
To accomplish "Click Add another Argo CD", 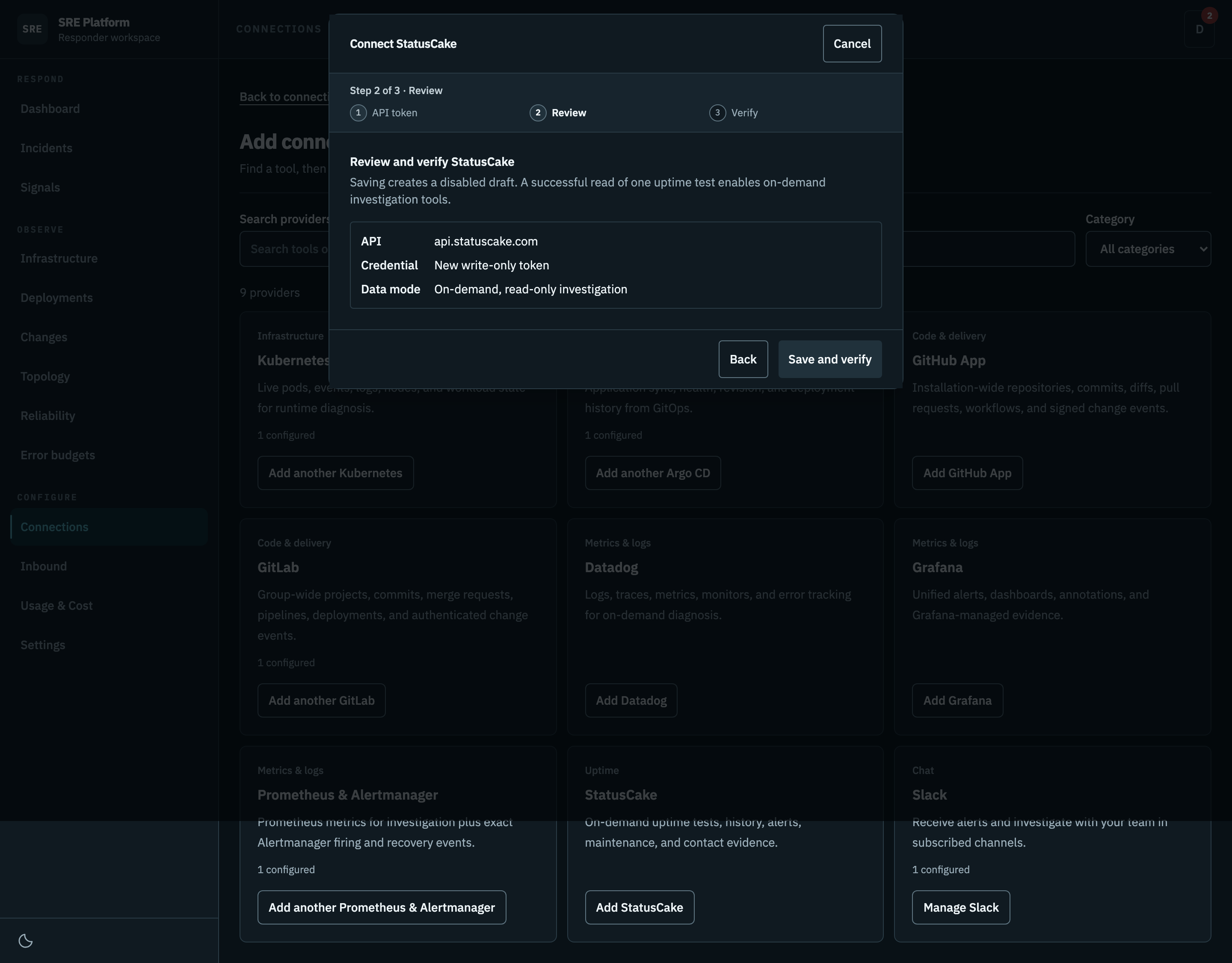I will [x=653, y=473].
